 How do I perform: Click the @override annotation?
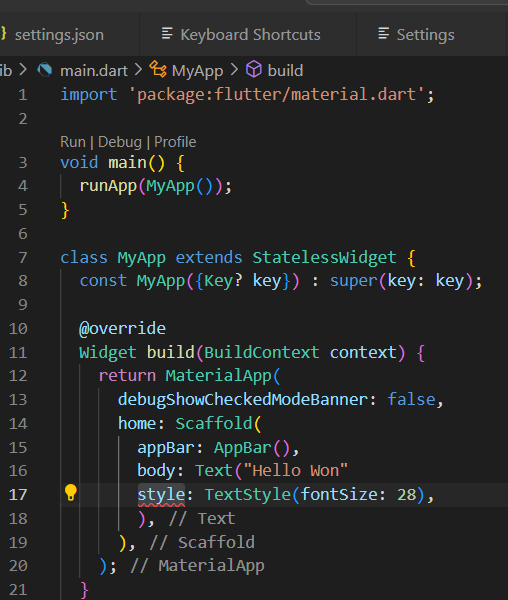click(122, 329)
